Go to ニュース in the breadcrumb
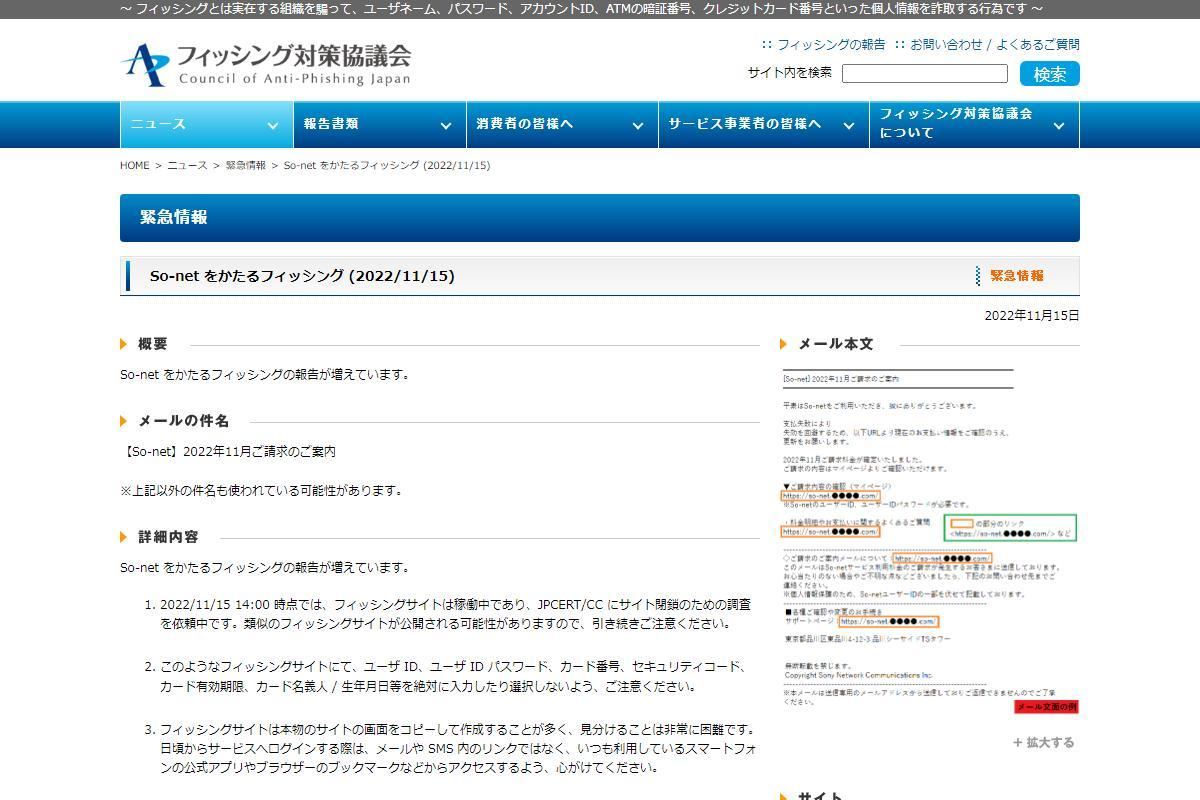 [187, 166]
